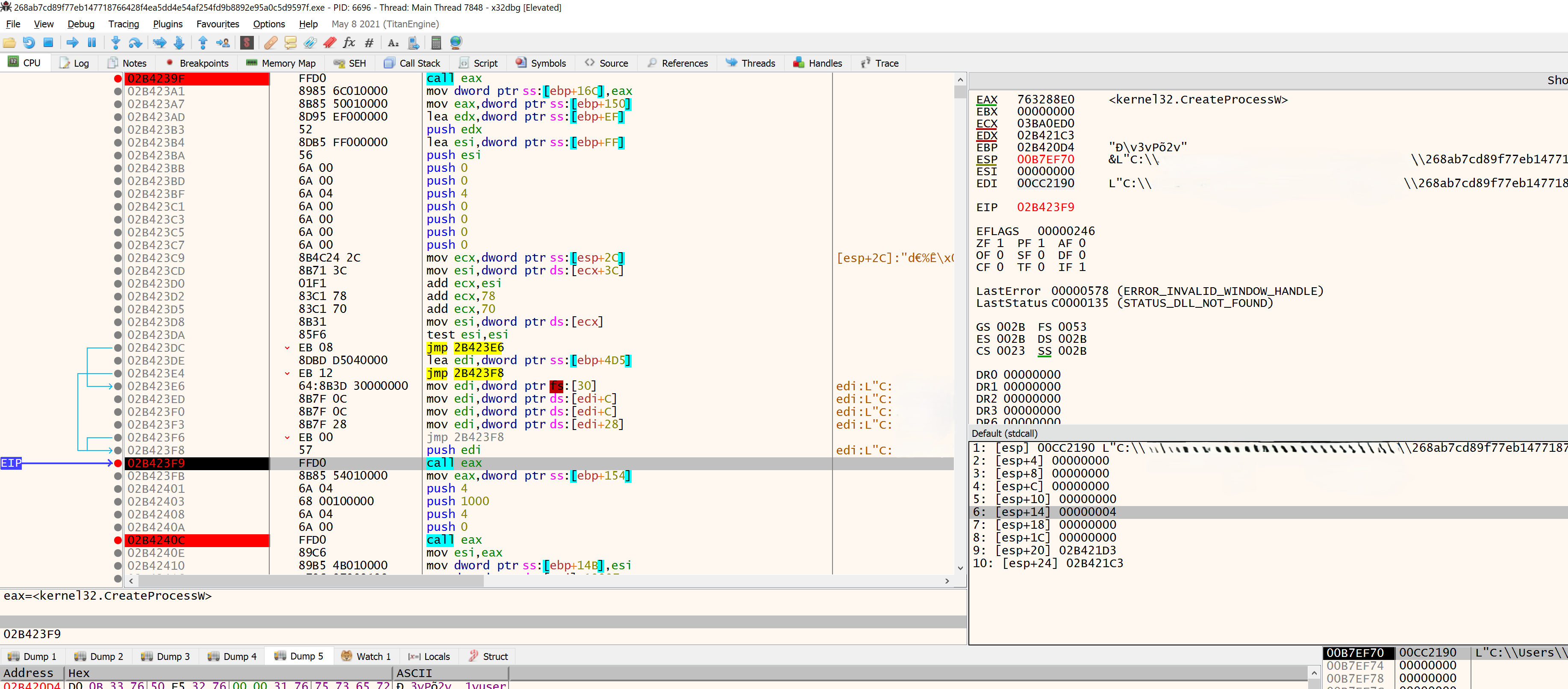Switch to the Handles tab

[x=818, y=63]
